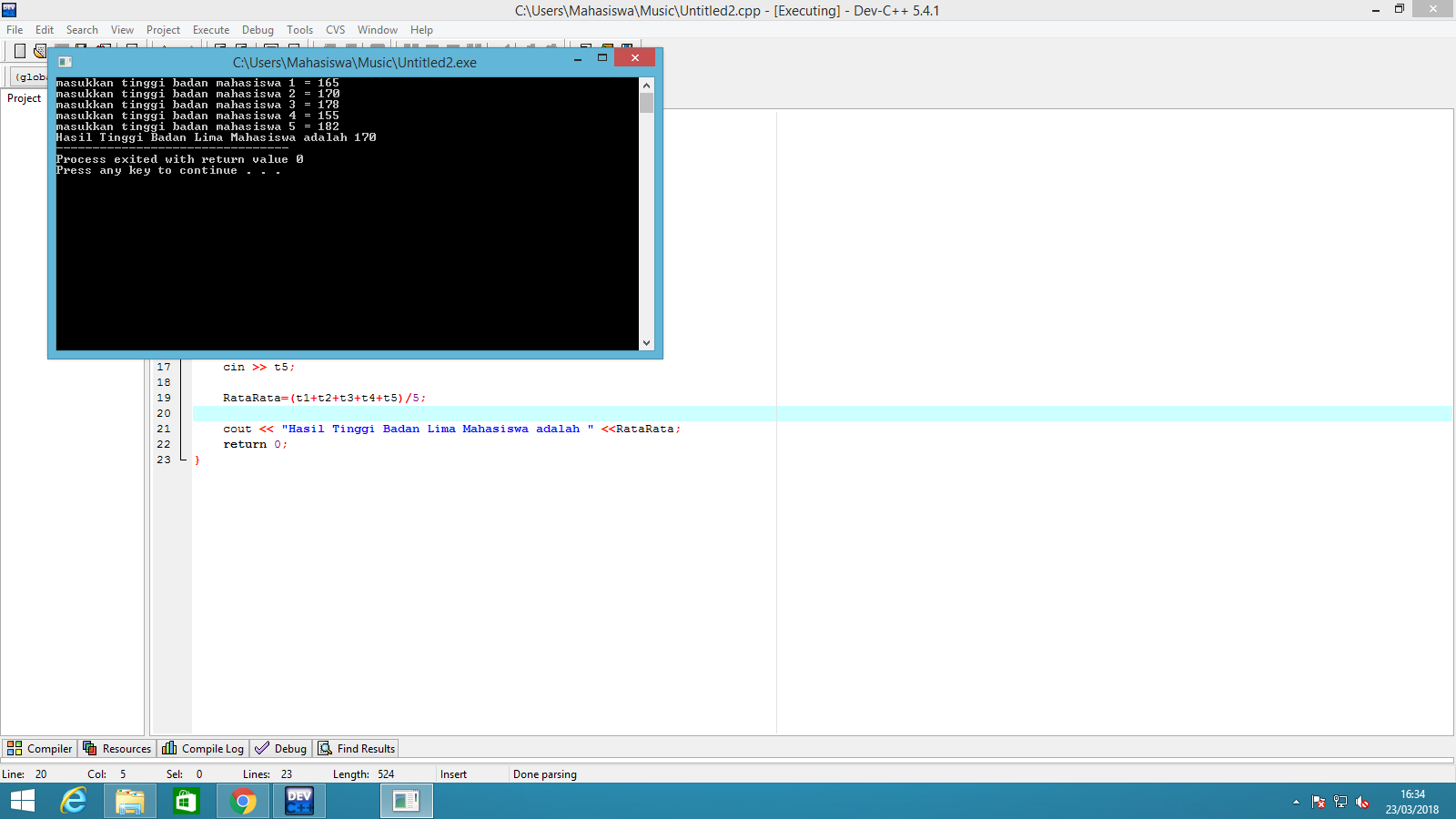This screenshot has height=819, width=1456.
Task: Select the Resources tab at the bottom
Action: pyautogui.click(x=116, y=748)
